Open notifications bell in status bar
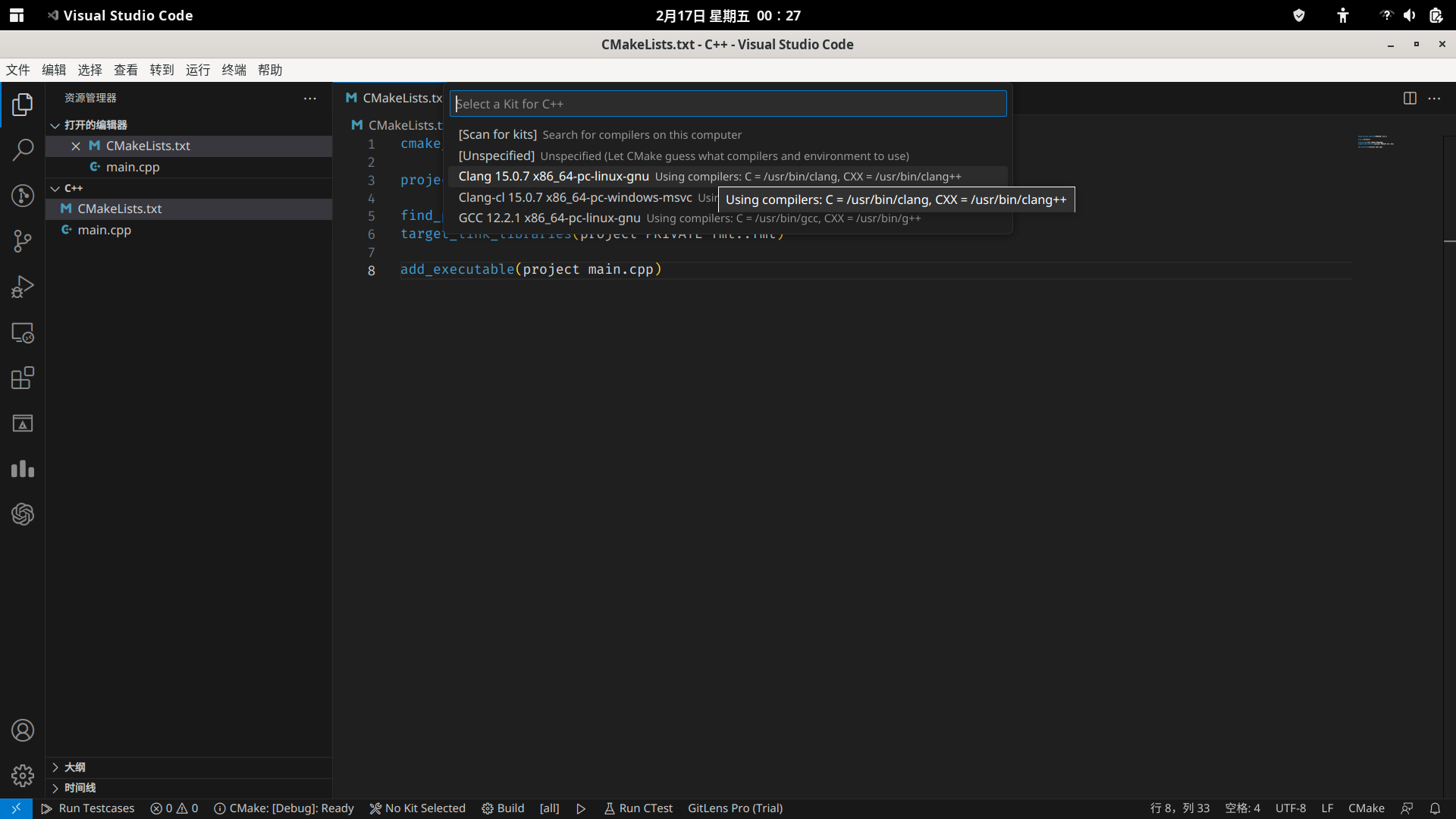 1435,809
